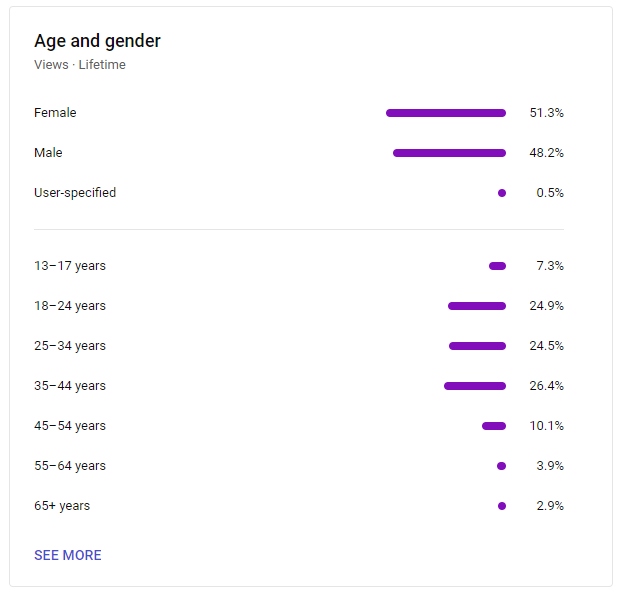Click the 45–54 years bar

(x=494, y=426)
